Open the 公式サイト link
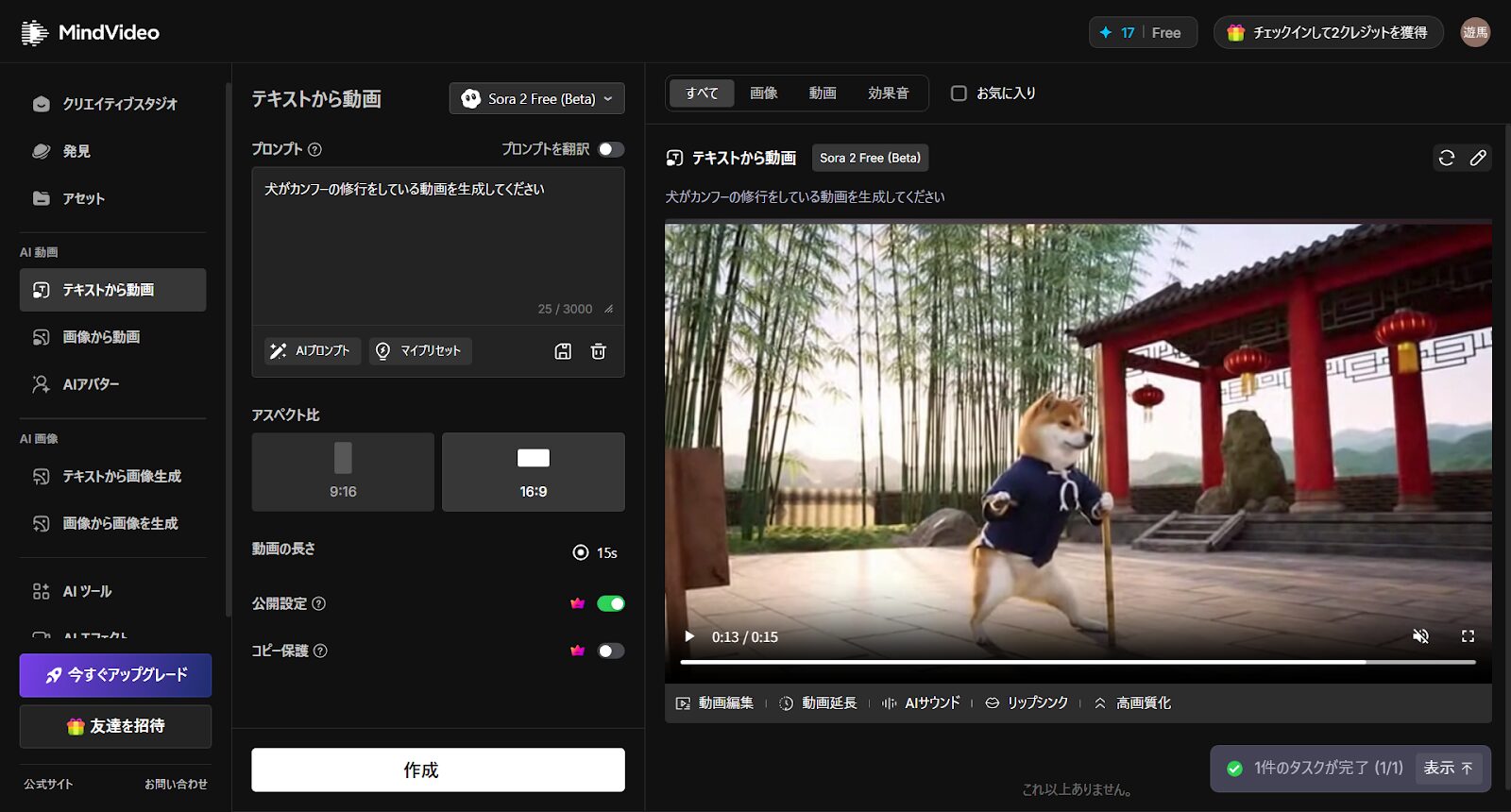Screen dimensions: 1511x812 tap(48, 784)
